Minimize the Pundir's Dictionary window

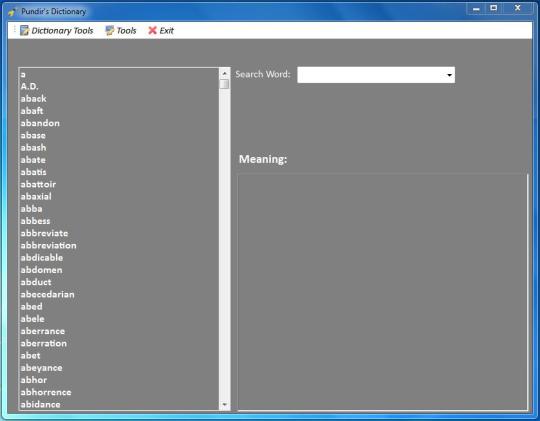(476, 9)
